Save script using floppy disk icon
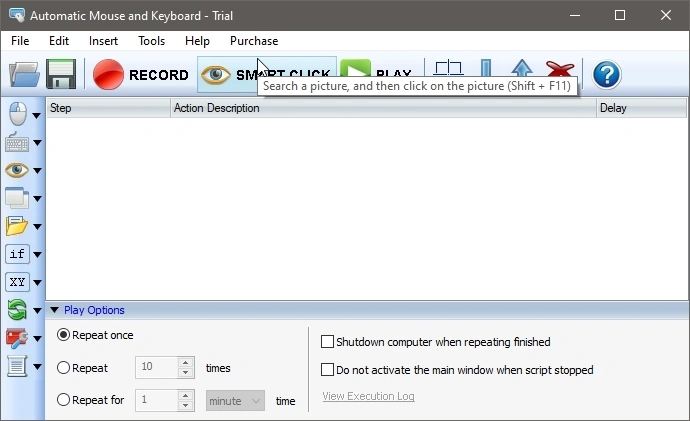690x421 pixels. pyautogui.click(x=61, y=74)
